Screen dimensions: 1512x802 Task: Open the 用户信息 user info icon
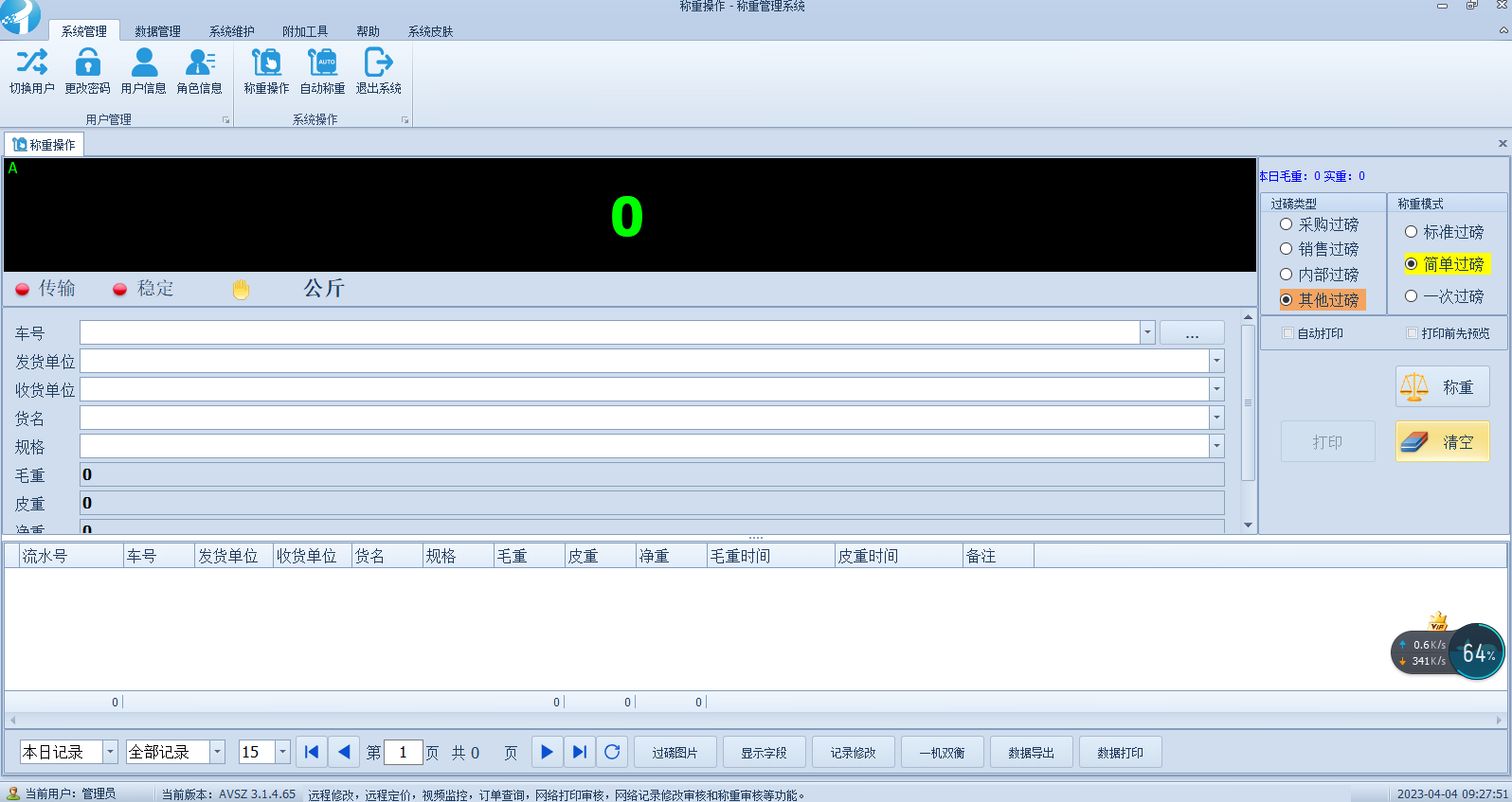tap(144, 63)
